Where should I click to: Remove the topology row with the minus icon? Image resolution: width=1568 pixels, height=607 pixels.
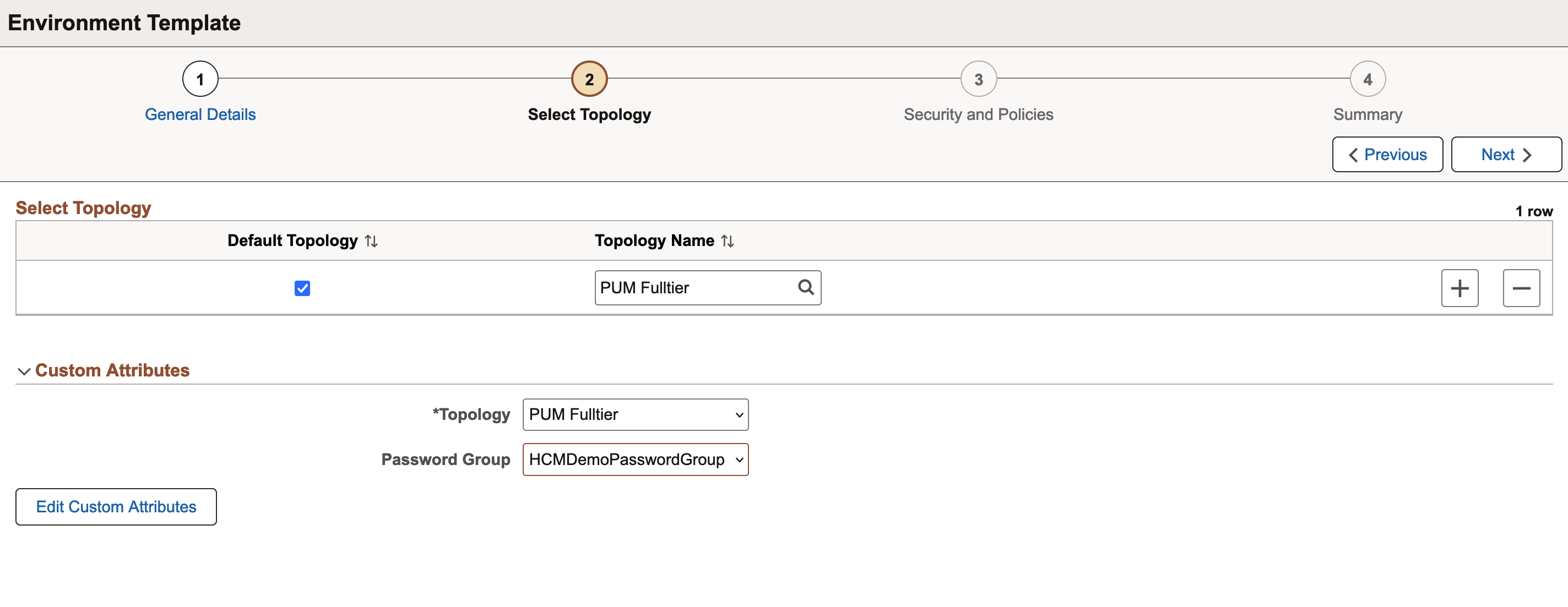[1521, 288]
